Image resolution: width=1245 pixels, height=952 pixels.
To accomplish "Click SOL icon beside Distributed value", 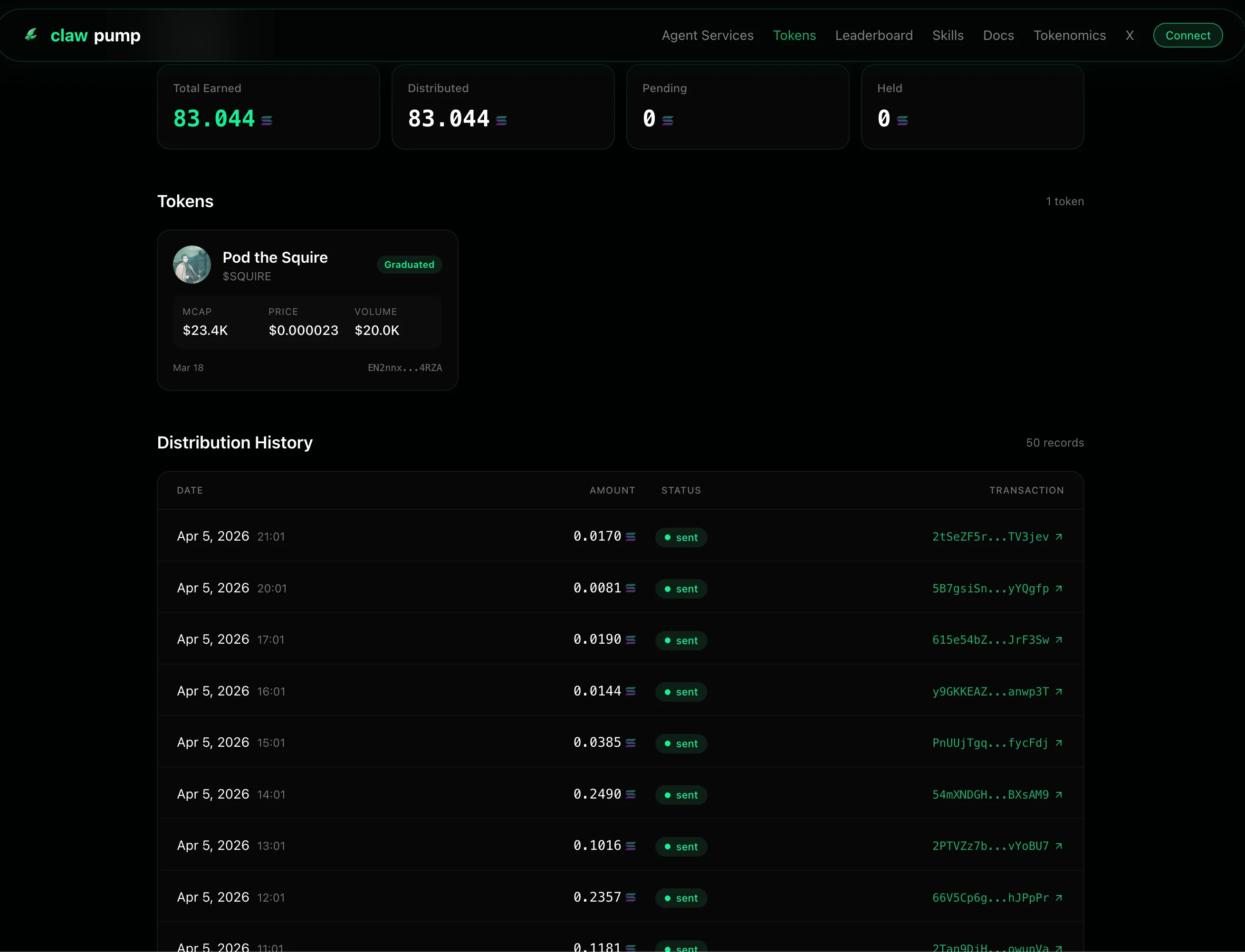I will (x=501, y=120).
